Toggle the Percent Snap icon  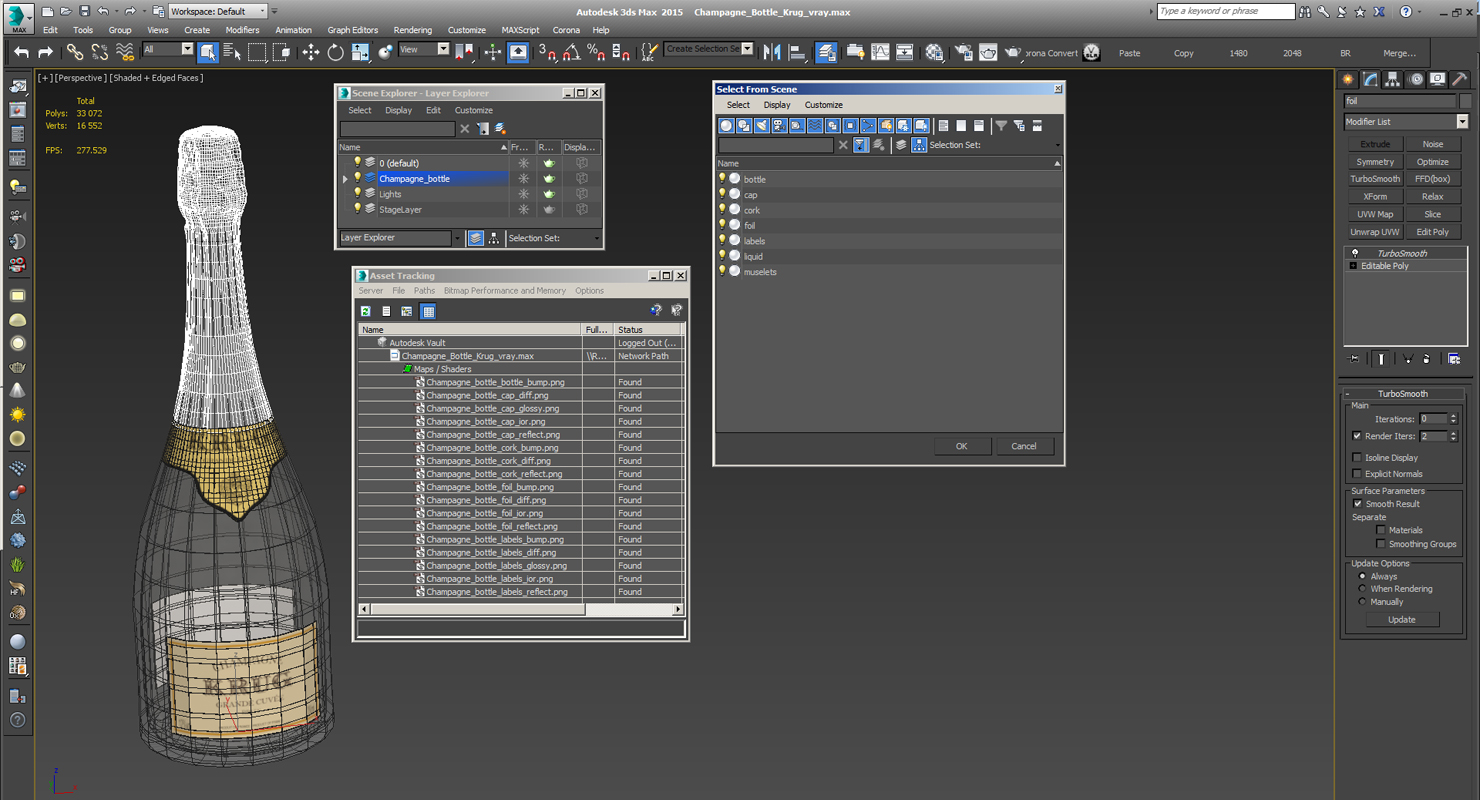pyautogui.click(x=596, y=52)
